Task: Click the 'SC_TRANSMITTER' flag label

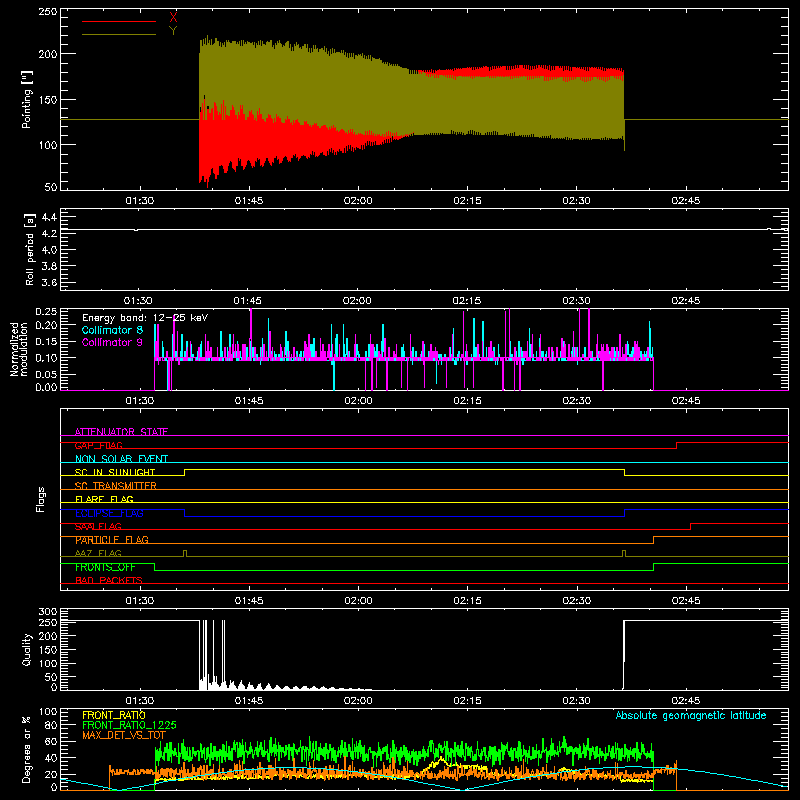Action: point(116,486)
